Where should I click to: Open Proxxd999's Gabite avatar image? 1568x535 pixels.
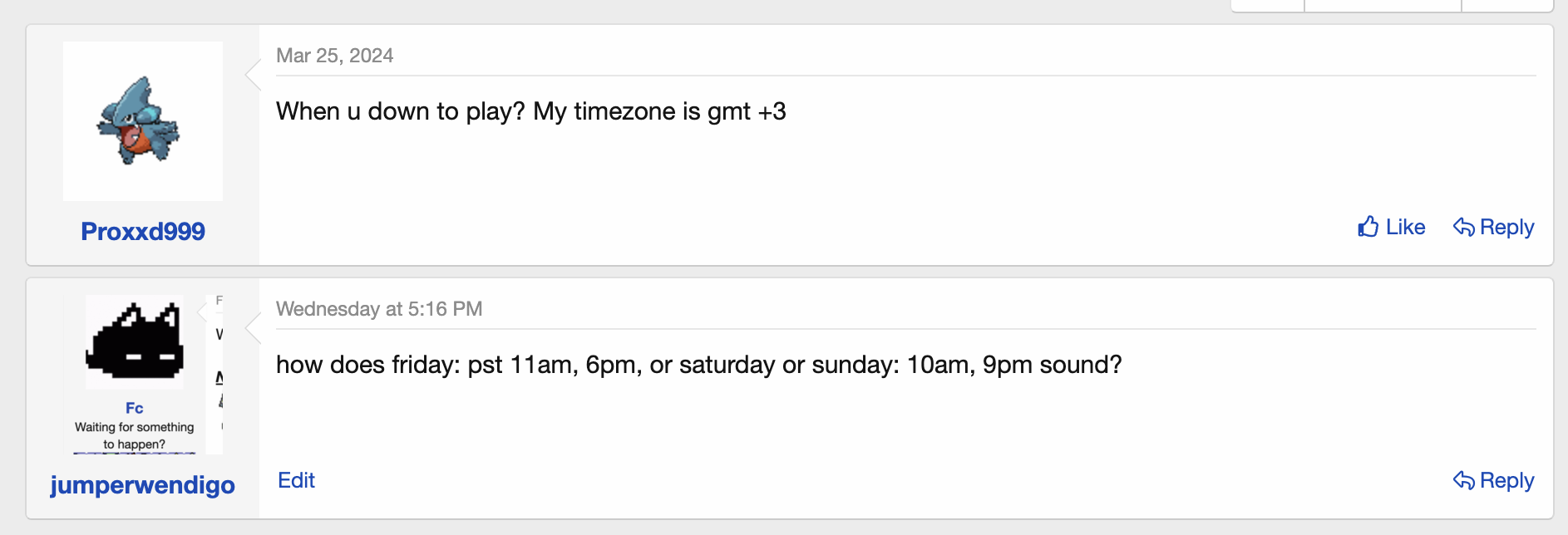click(142, 120)
